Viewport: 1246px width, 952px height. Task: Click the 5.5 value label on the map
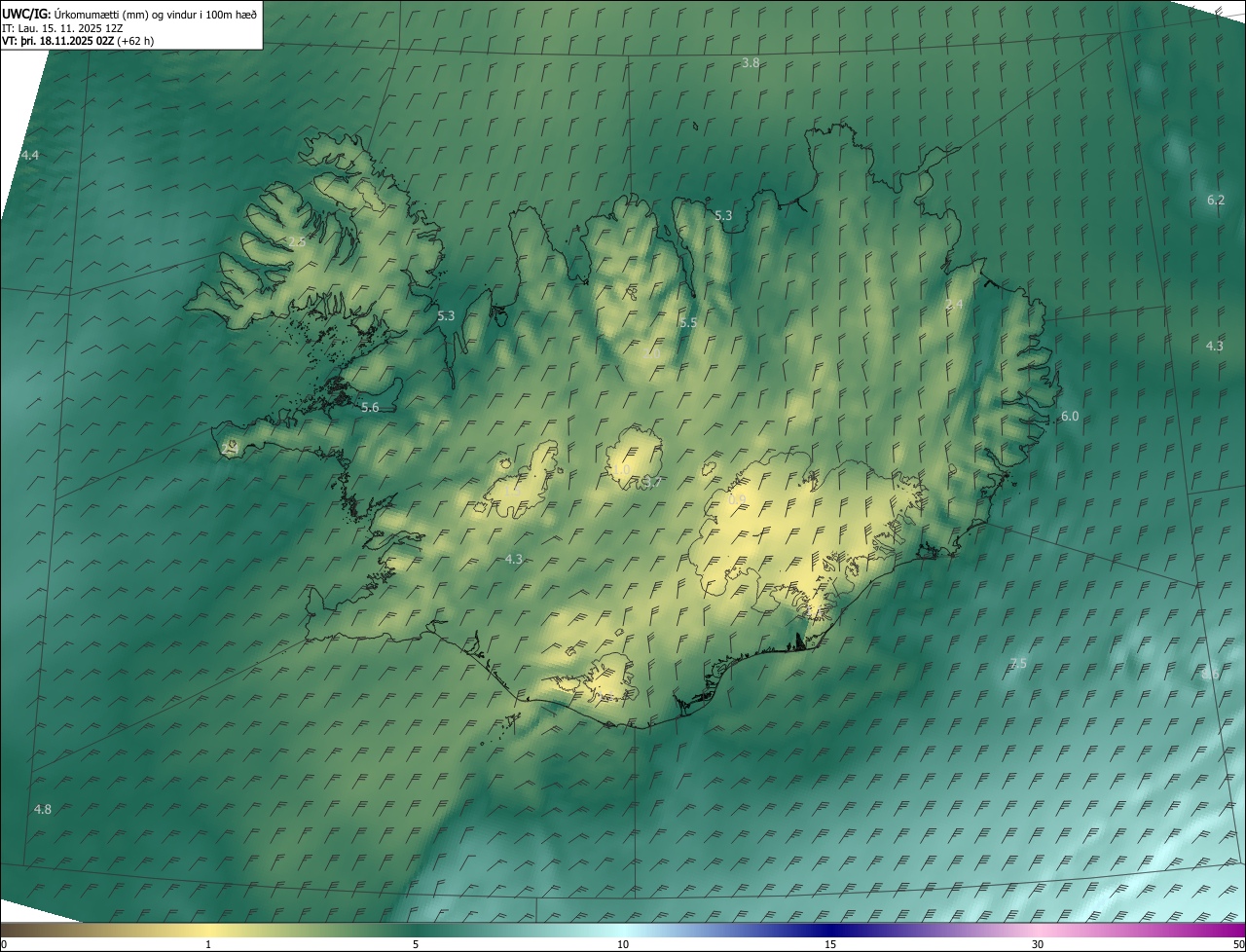click(688, 322)
